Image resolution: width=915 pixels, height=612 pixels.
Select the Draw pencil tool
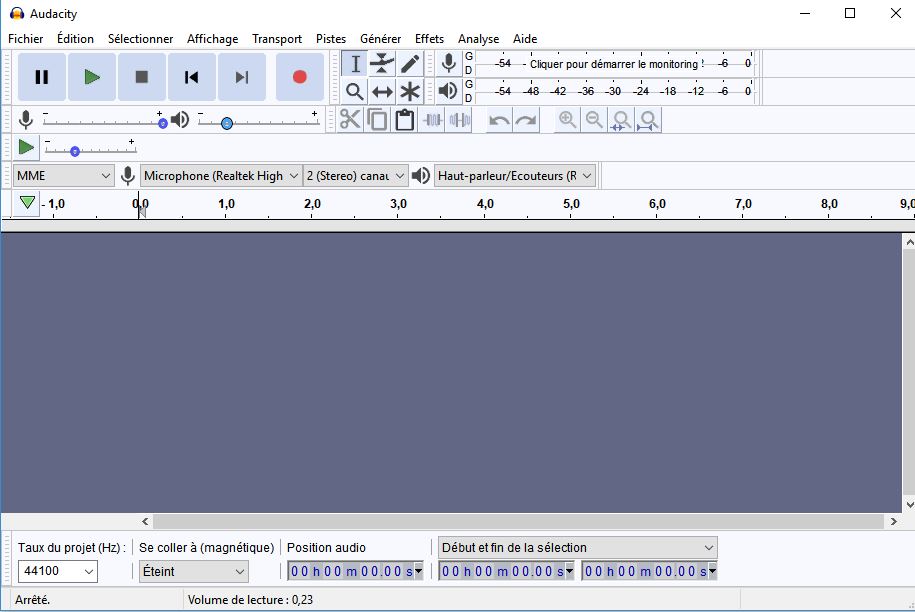coord(410,64)
